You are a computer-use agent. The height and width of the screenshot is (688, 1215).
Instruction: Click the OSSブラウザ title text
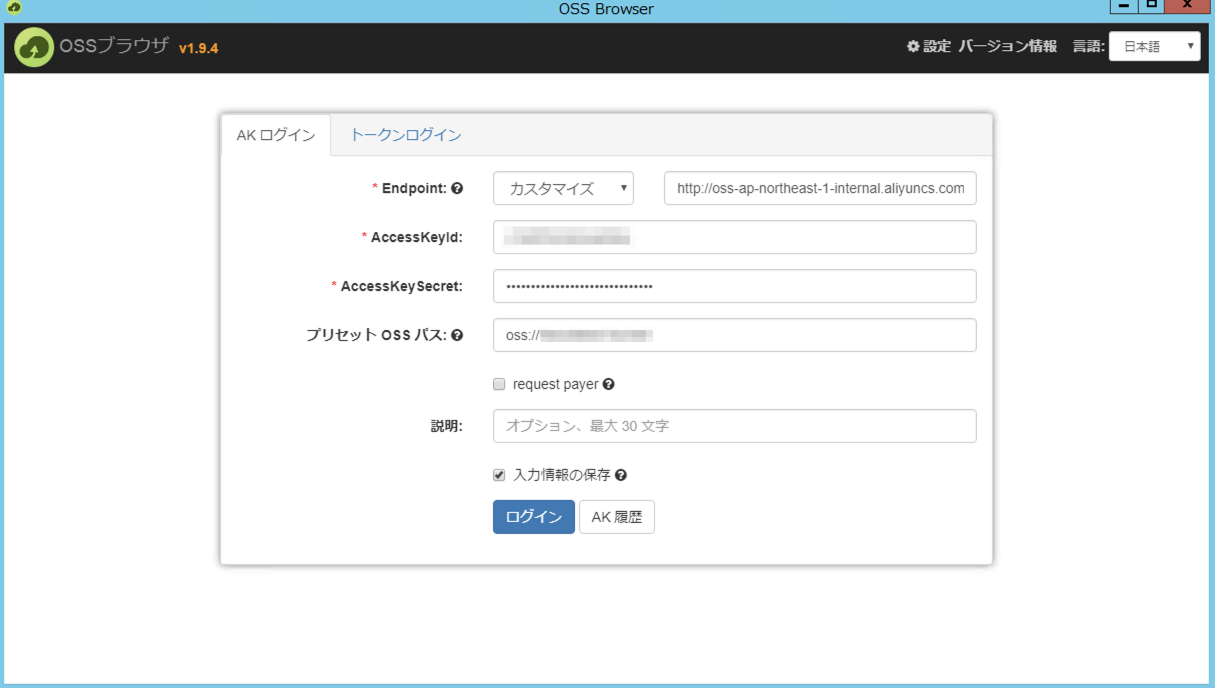click(114, 46)
